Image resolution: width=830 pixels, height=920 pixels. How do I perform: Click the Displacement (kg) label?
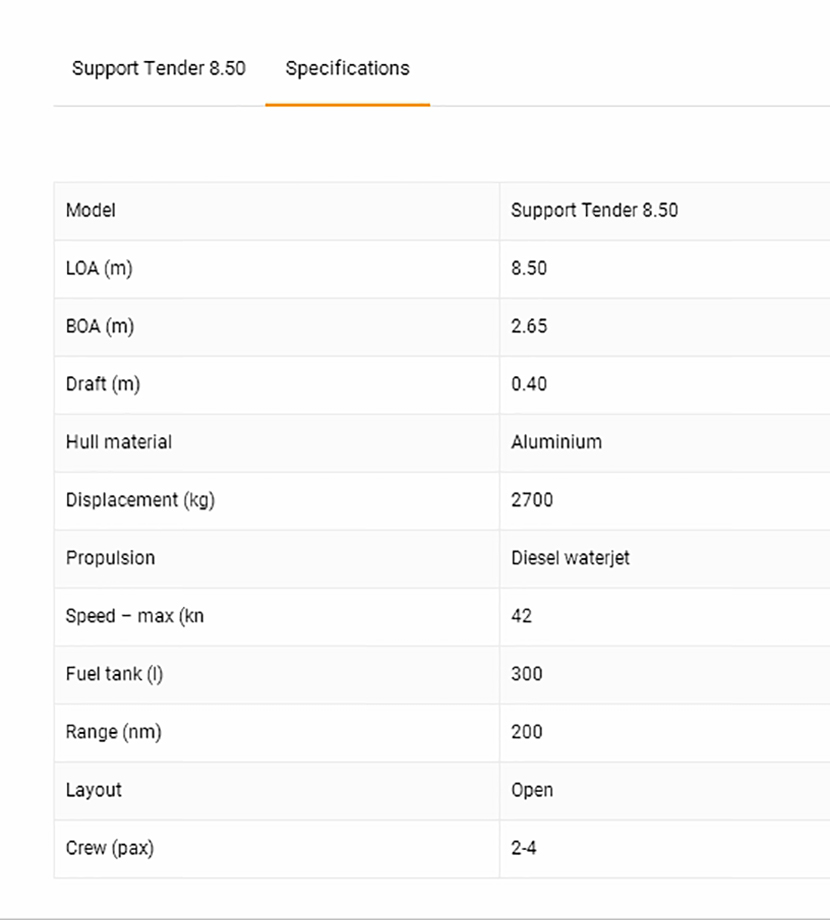(140, 501)
